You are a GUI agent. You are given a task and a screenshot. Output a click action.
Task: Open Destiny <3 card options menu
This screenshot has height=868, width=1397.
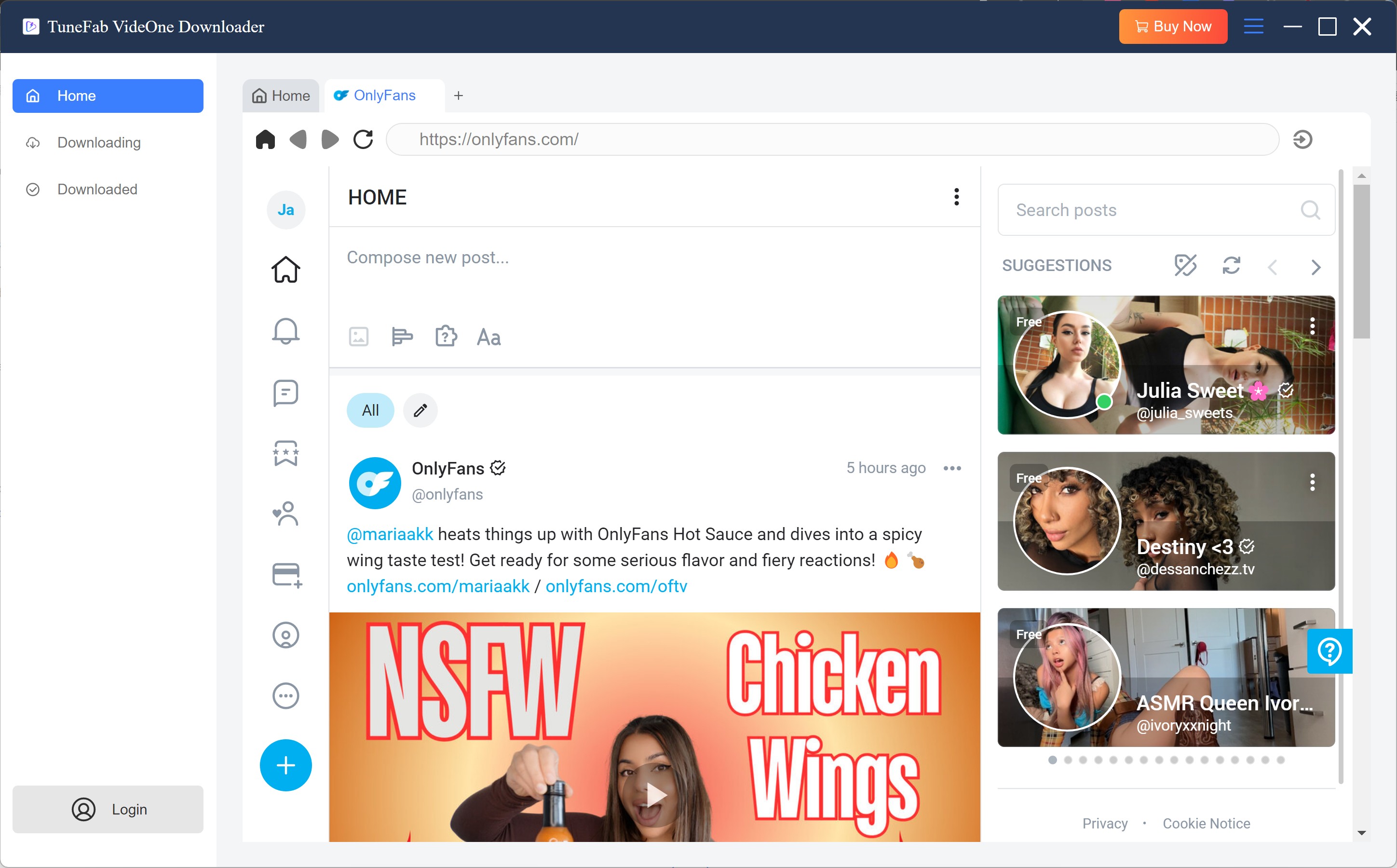point(1312,482)
